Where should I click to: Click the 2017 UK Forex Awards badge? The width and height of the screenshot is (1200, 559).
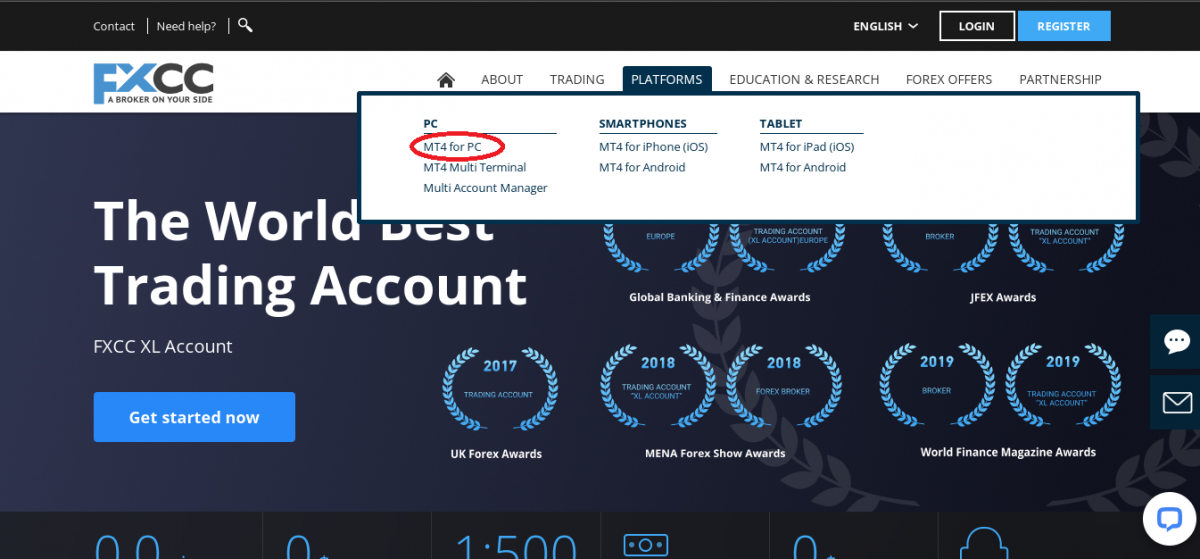click(x=500, y=389)
